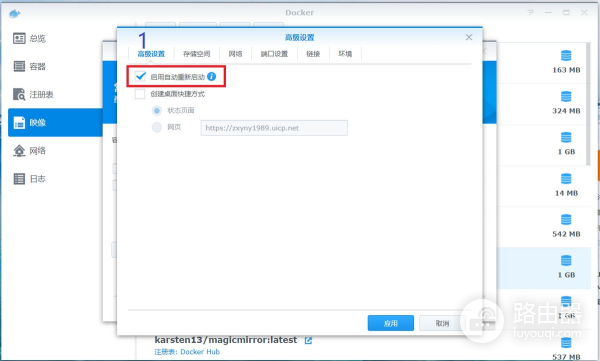The image size is (600, 361).
Task: Minimize the Docker window
Action: pos(548,13)
